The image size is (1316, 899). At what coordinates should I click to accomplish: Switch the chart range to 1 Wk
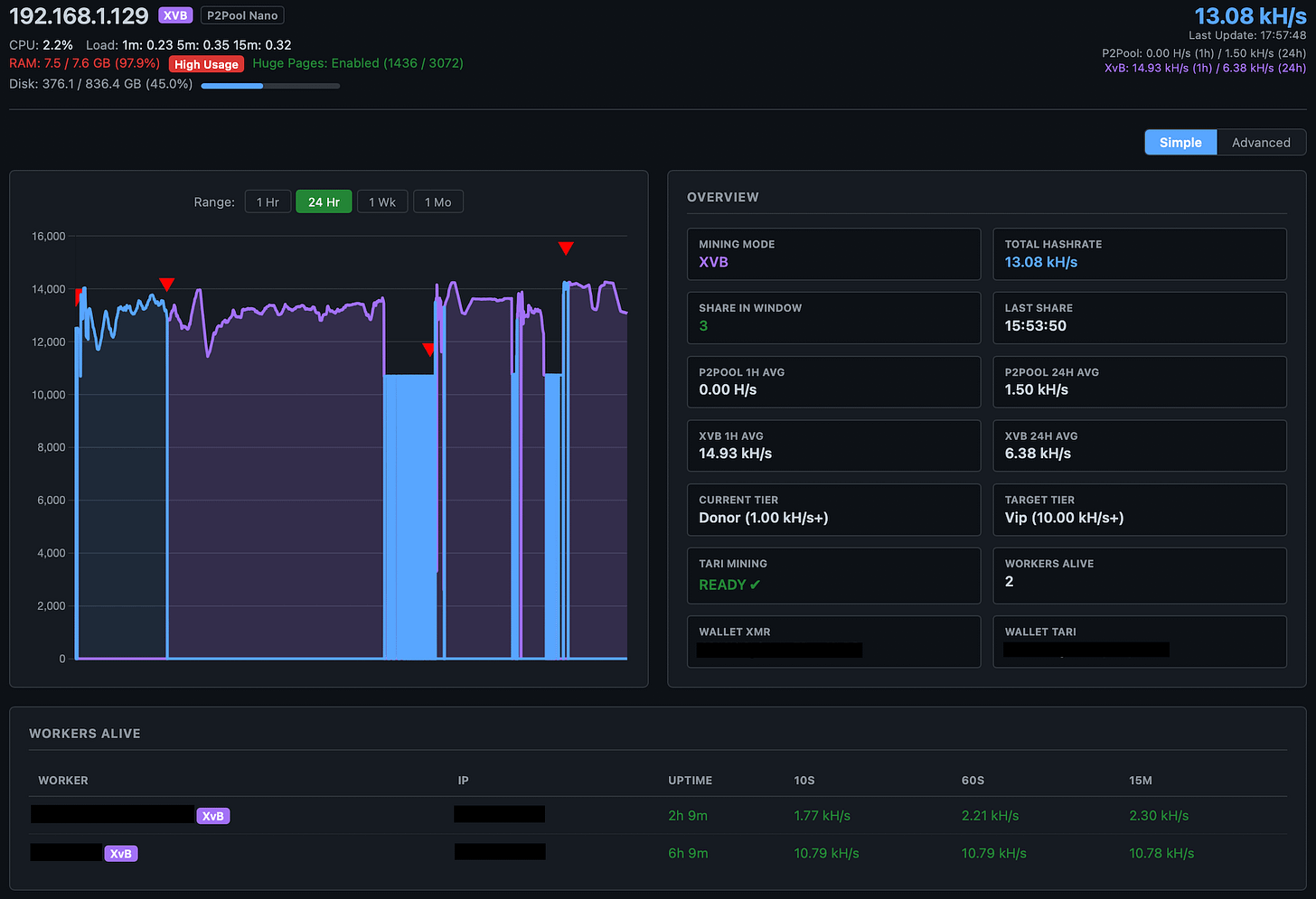pyautogui.click(x=382, y=201)
